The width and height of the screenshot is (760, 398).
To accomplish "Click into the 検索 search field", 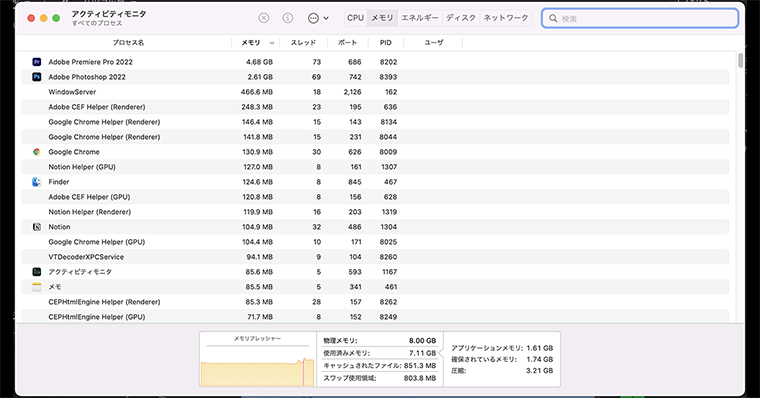I will pos(640,18).
